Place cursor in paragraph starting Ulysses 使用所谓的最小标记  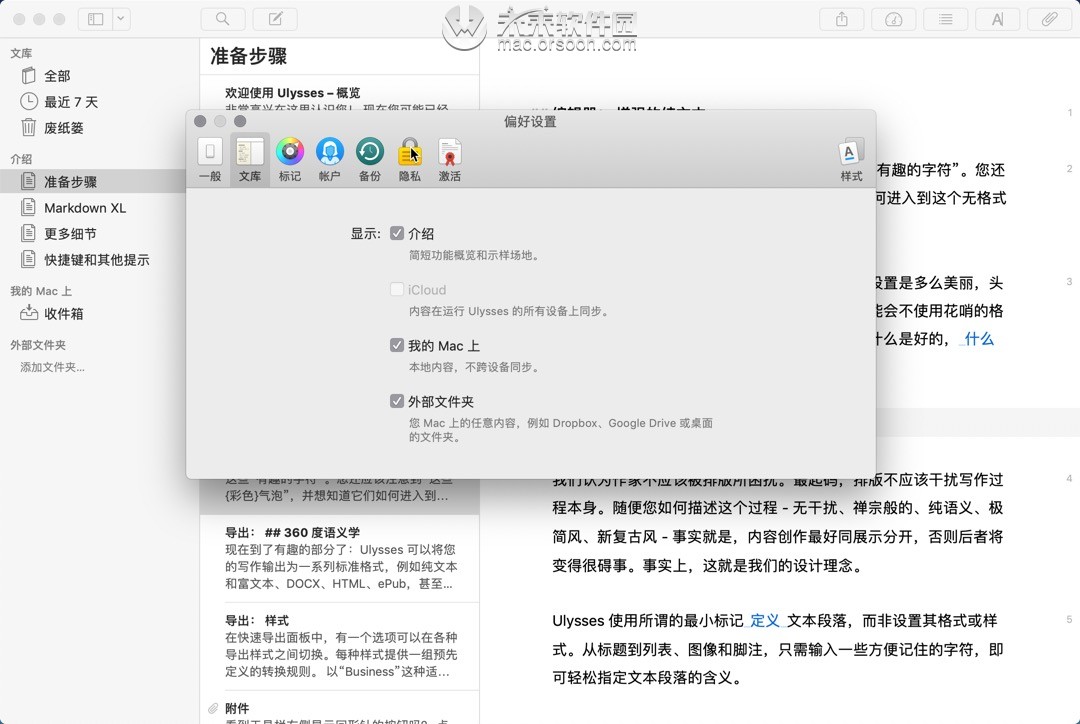click(777, 649)
